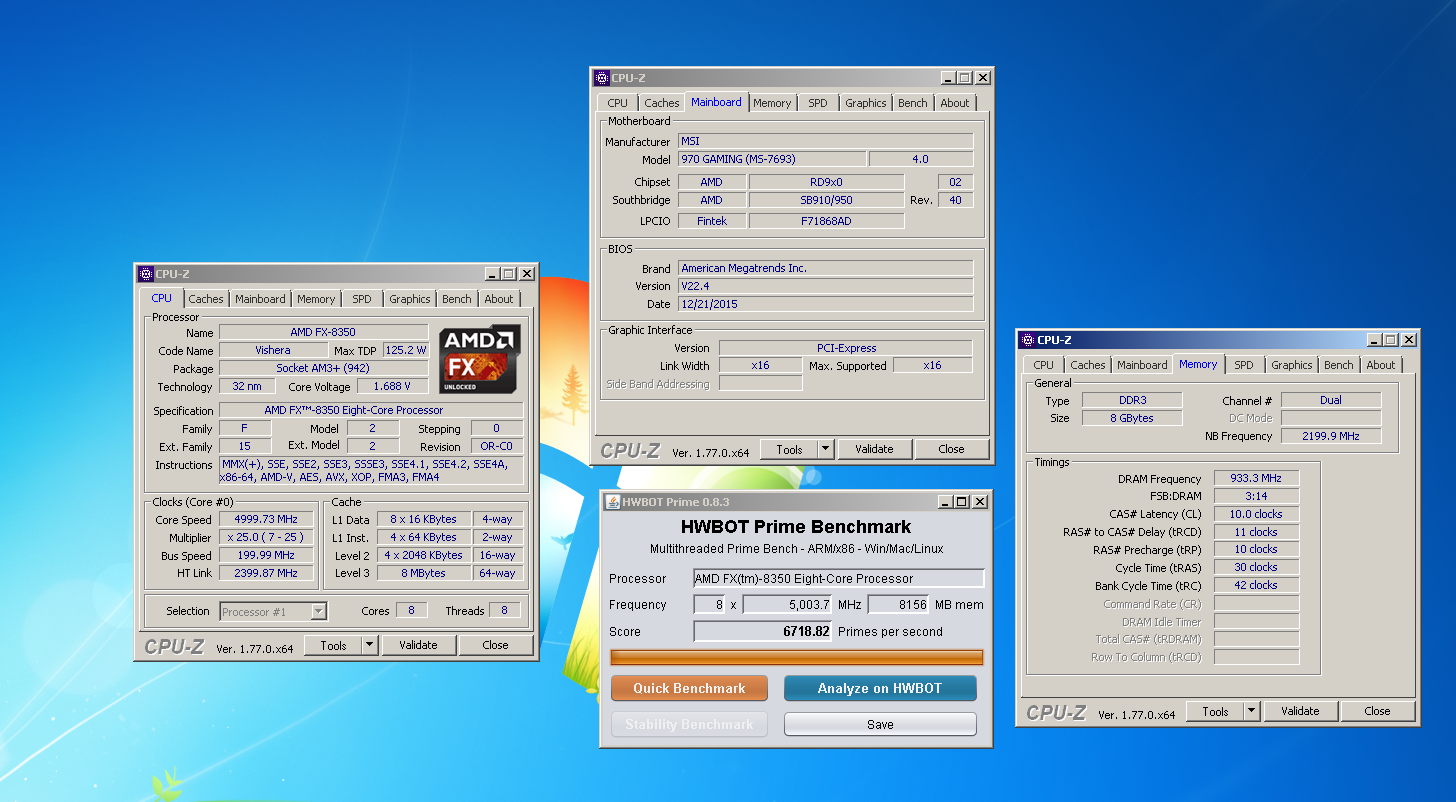The width and height of the screenshot is (1456, 802).
Task: Click Close button in CPU window
Action: point(496,645)
